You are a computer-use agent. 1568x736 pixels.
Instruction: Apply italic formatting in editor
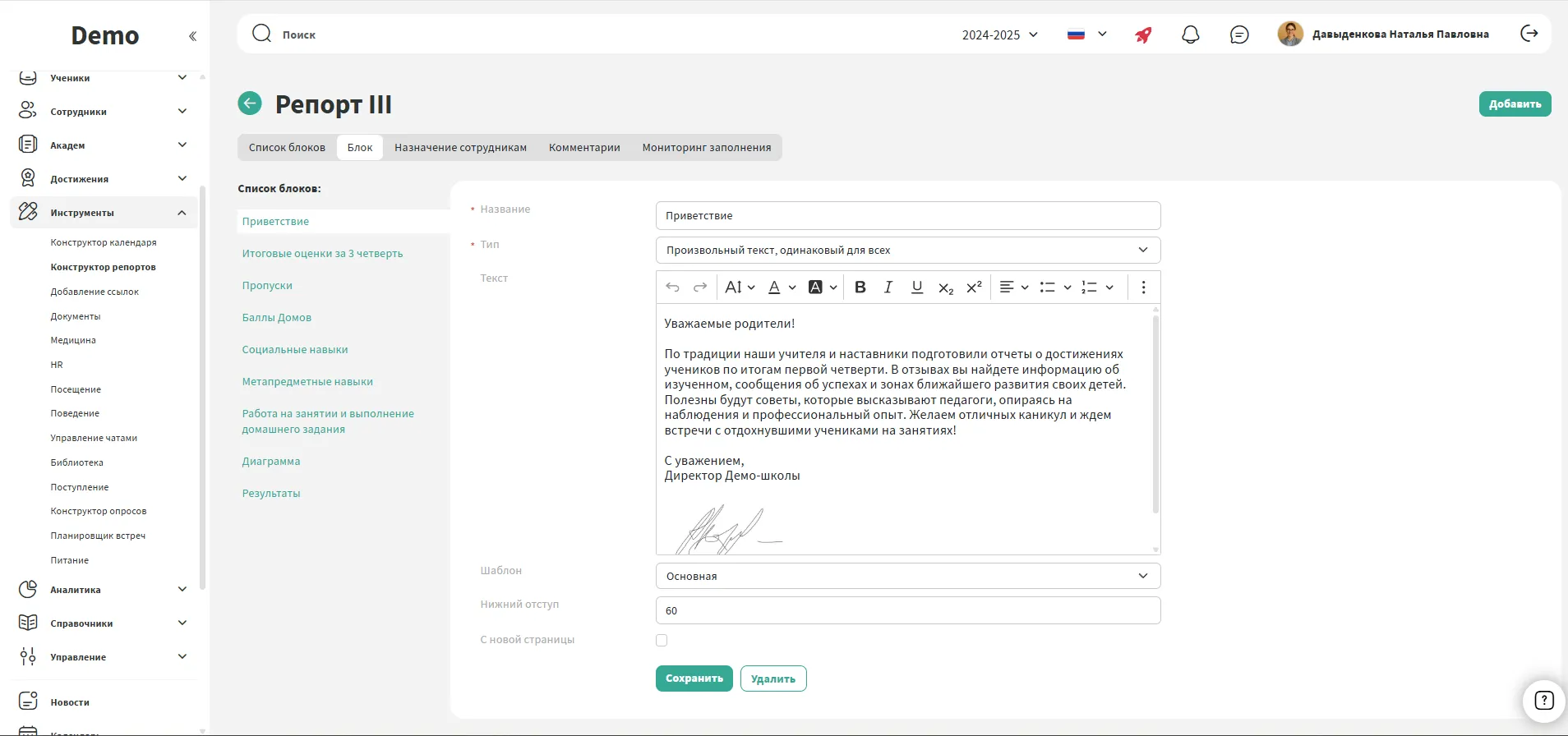tap(888, 287)
